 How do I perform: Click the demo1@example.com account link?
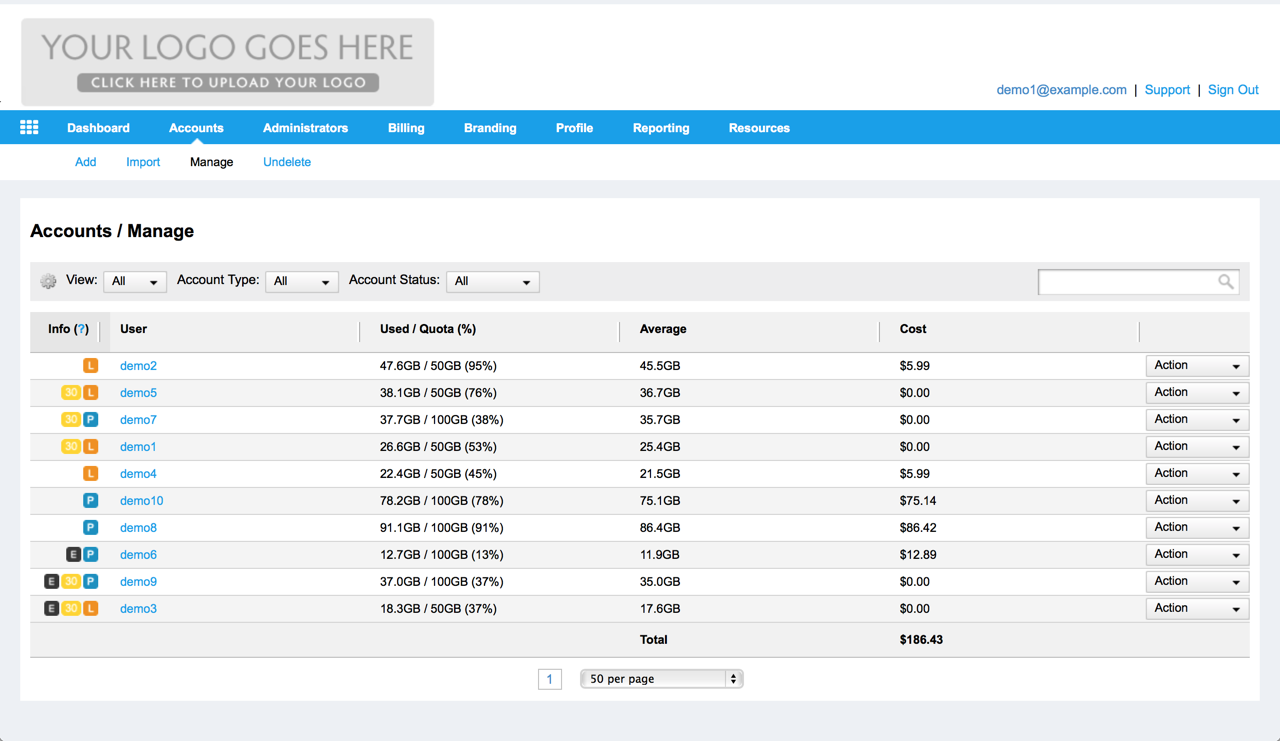[1062, 90]
